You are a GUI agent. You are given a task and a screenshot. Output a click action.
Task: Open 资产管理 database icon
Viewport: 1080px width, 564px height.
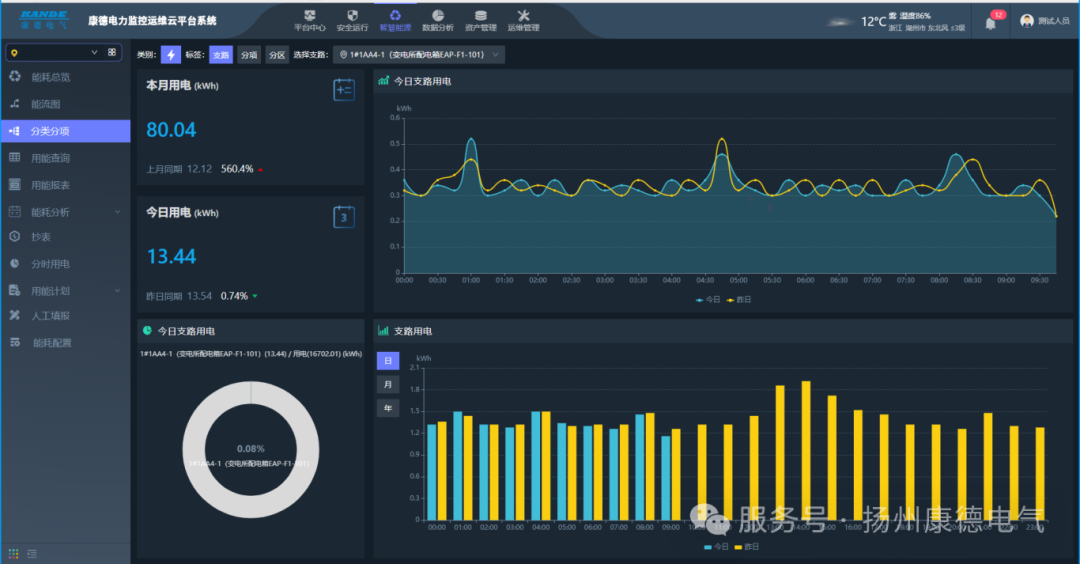pyautogui.click(x=481, y=16)
